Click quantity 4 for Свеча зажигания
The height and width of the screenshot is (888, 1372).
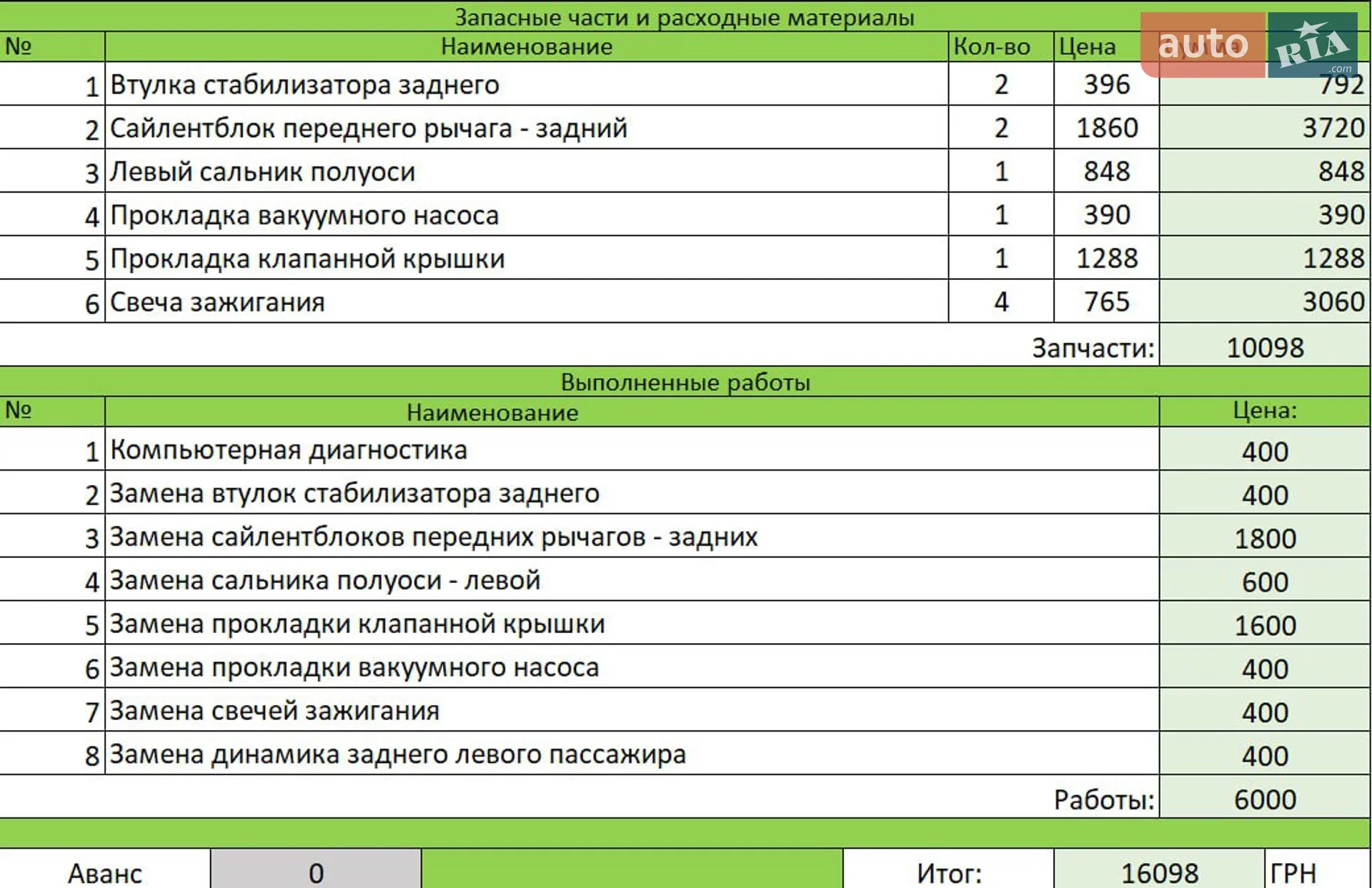pyautogui.click(x=1001, y=301)
